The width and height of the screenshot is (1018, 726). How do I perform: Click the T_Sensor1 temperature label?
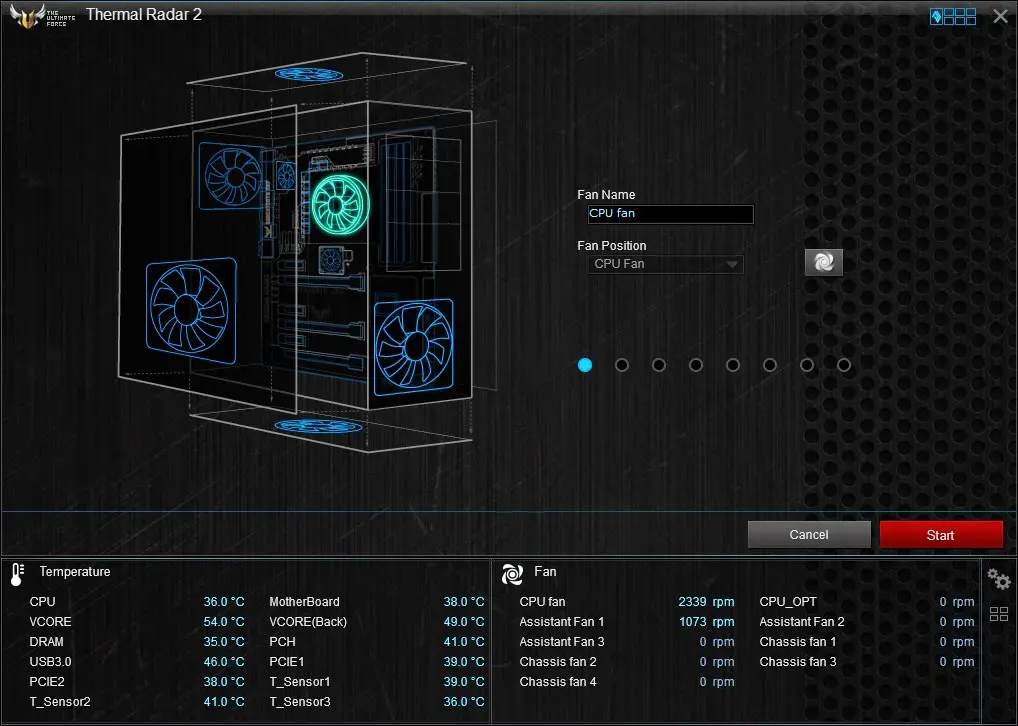(x=300, y=682)
